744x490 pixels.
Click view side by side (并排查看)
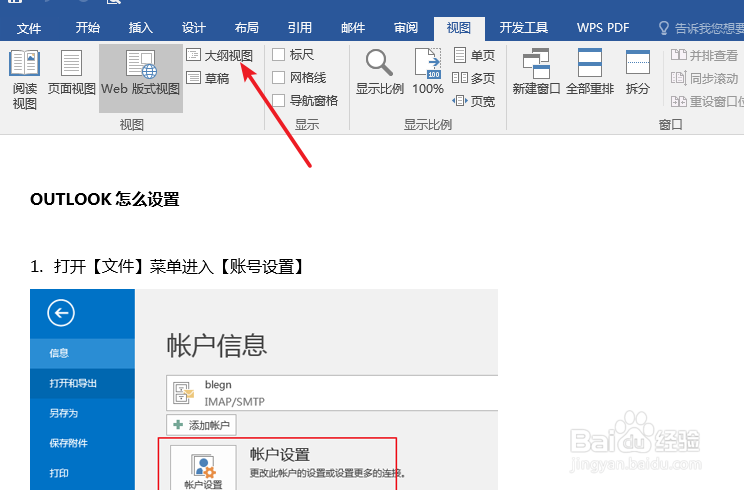coord(704,55)
